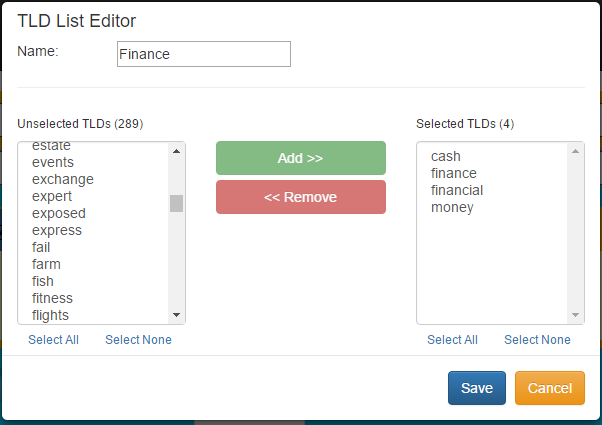This screenshot has width=602, height=425.
Task: Select 'exchange' in unselected list
Action: (x=62, y=180)
